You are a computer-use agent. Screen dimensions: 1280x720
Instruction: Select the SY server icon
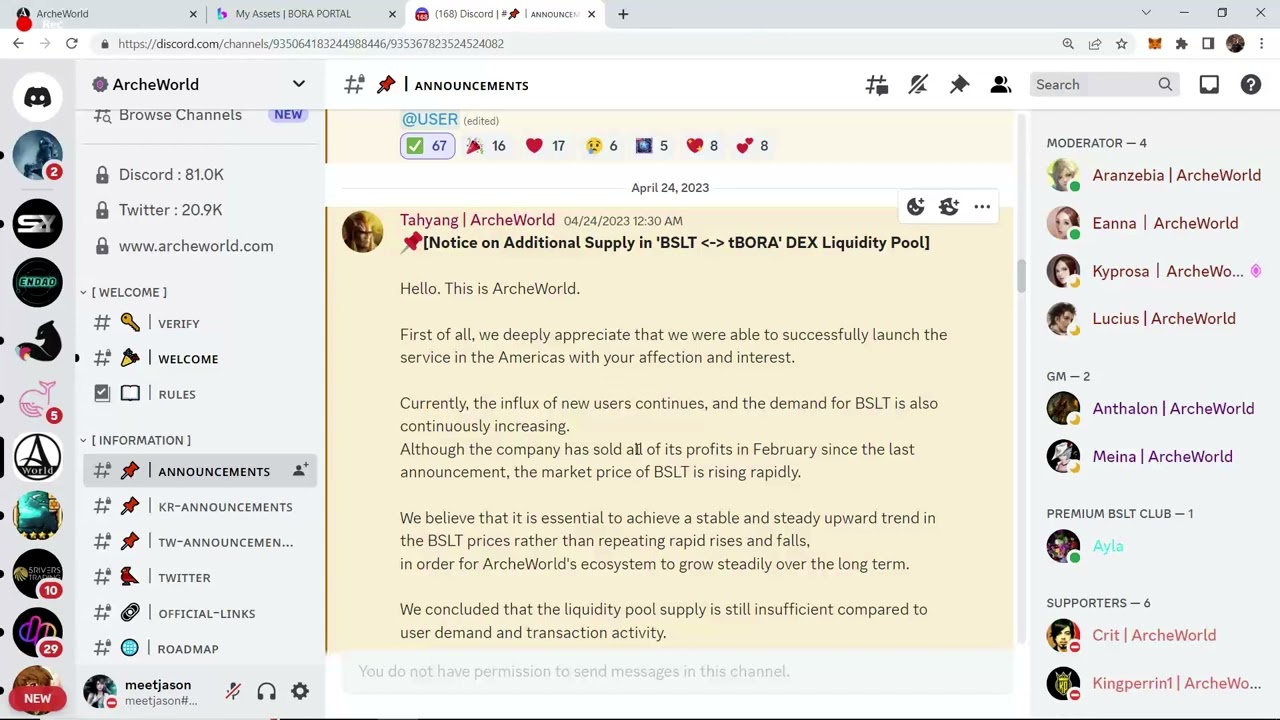[37, 224]
